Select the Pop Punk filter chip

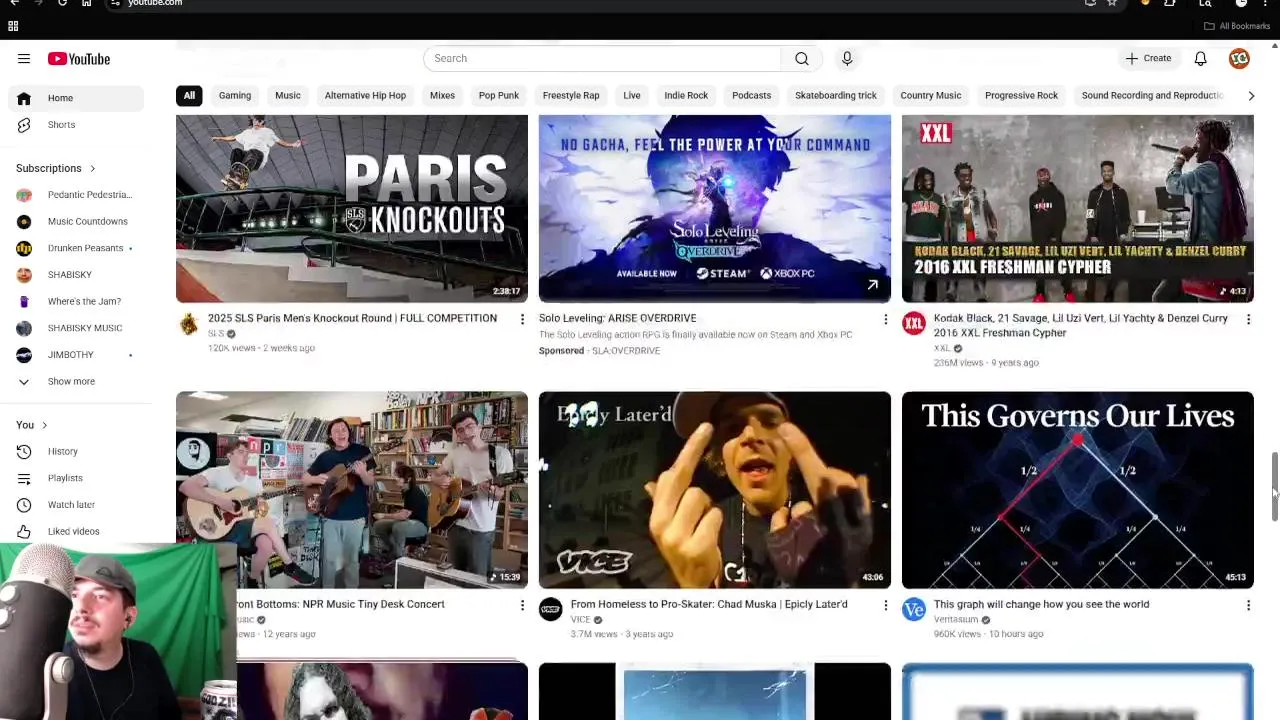(x=499, y=95)
